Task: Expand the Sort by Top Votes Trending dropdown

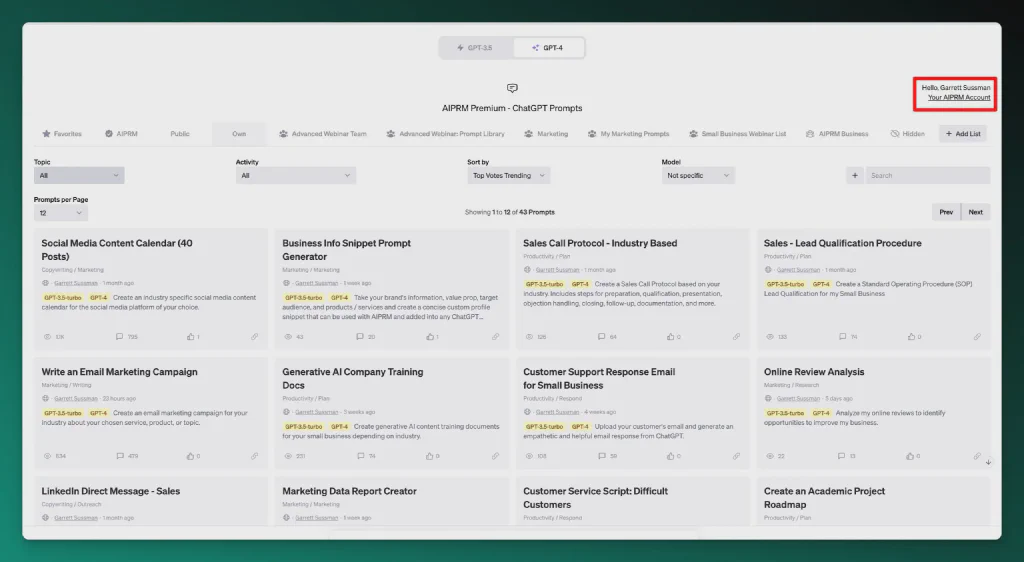Action: pos(509,175)
